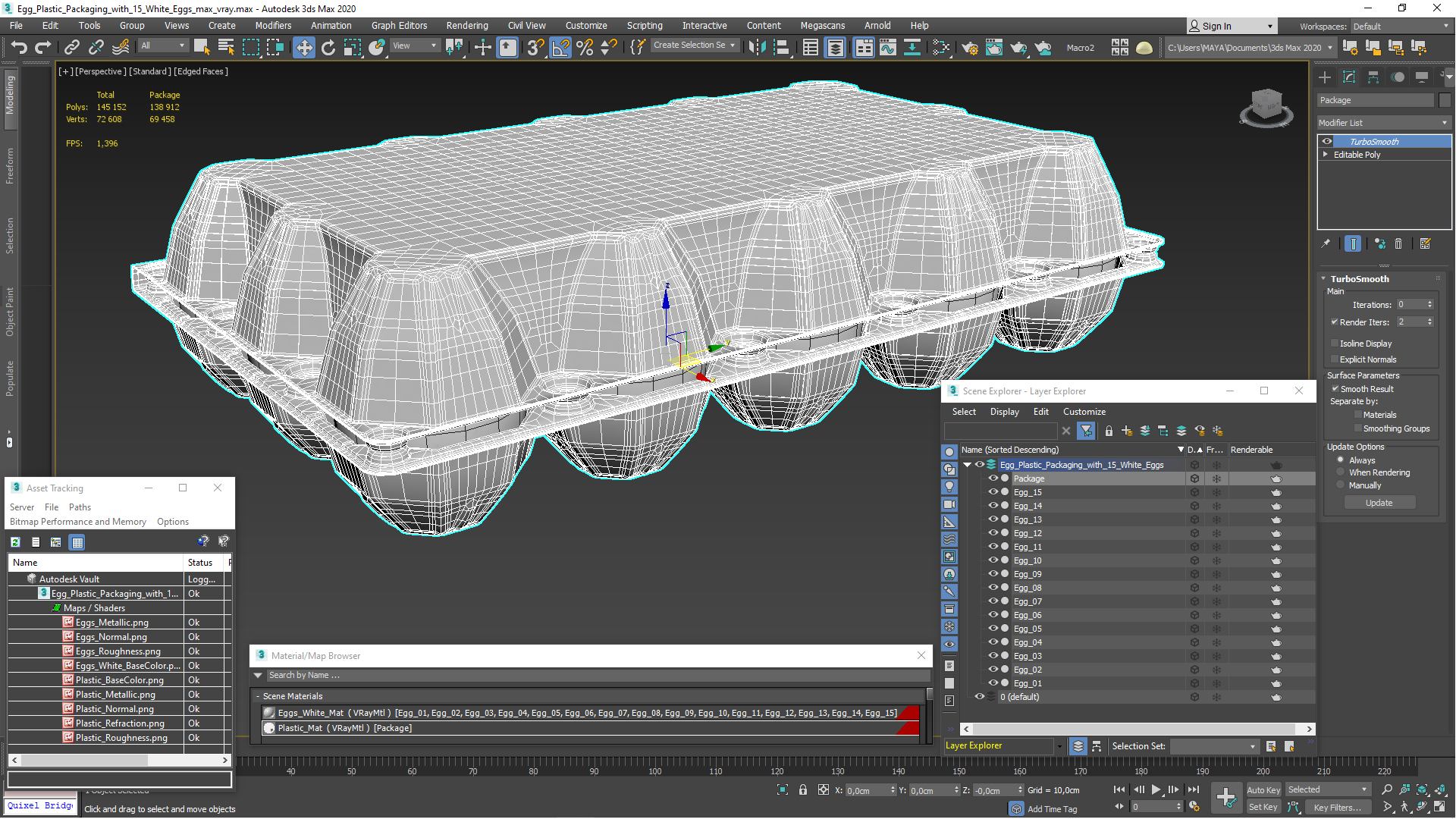
Task: Select the When Rendering update option
Action: (x=1341, y=472)
